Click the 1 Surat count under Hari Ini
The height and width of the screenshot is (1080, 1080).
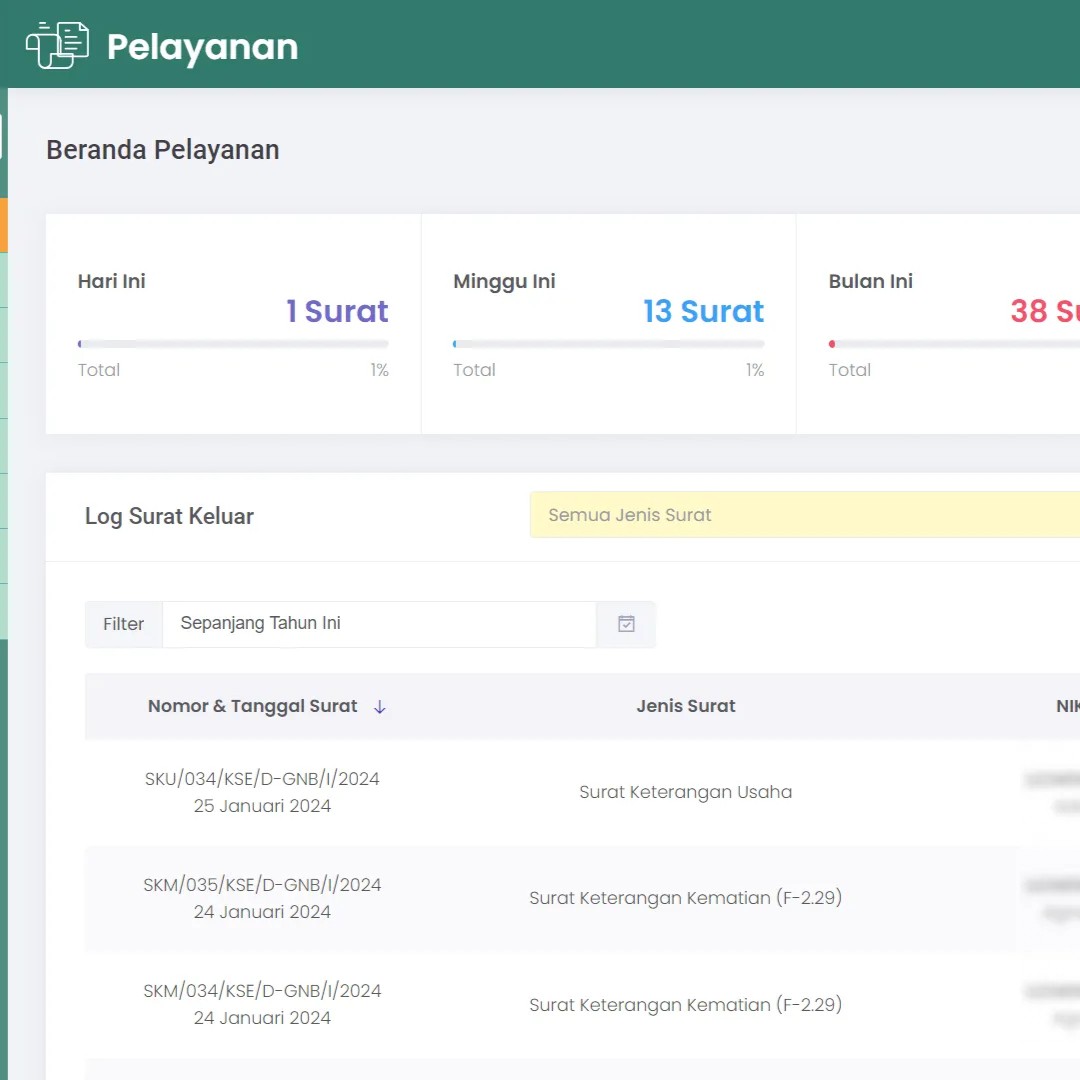[x=337, y=312]
